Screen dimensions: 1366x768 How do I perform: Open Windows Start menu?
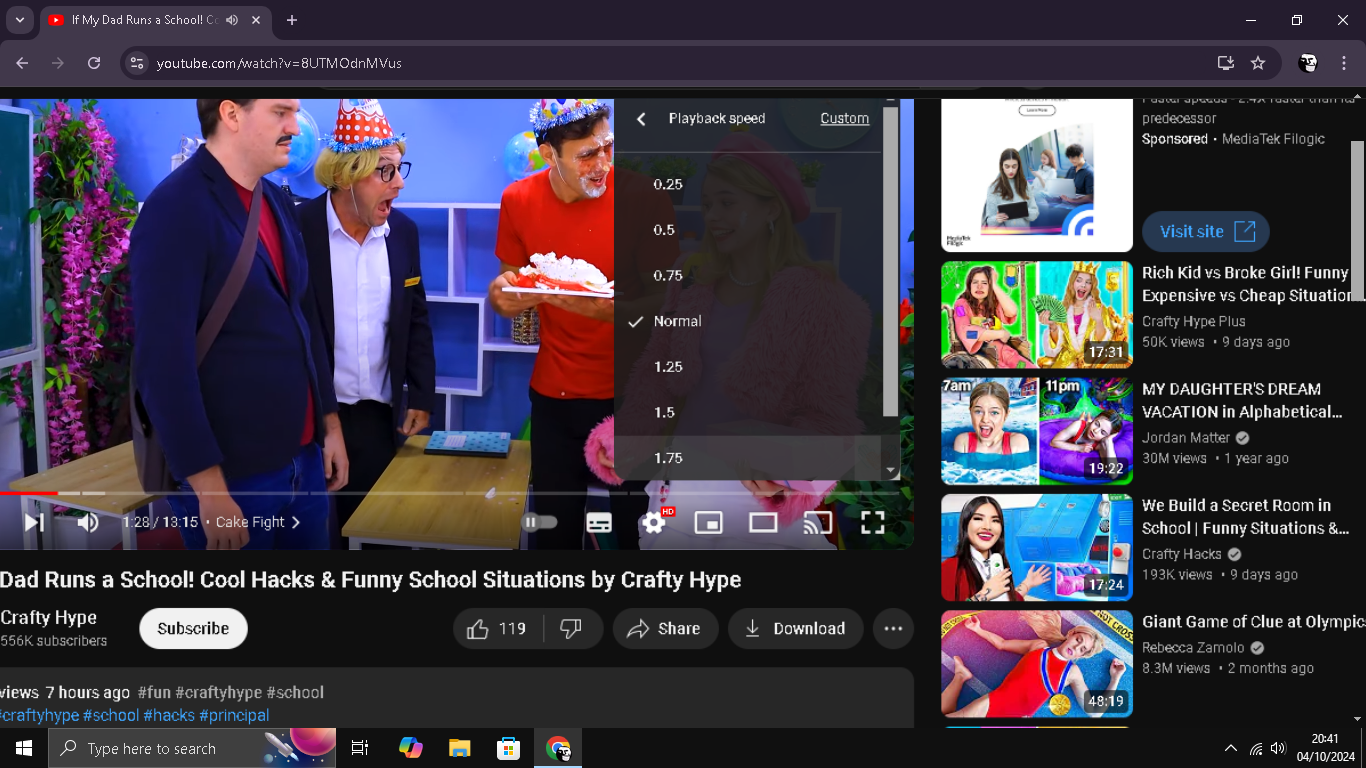click(24, 748)
